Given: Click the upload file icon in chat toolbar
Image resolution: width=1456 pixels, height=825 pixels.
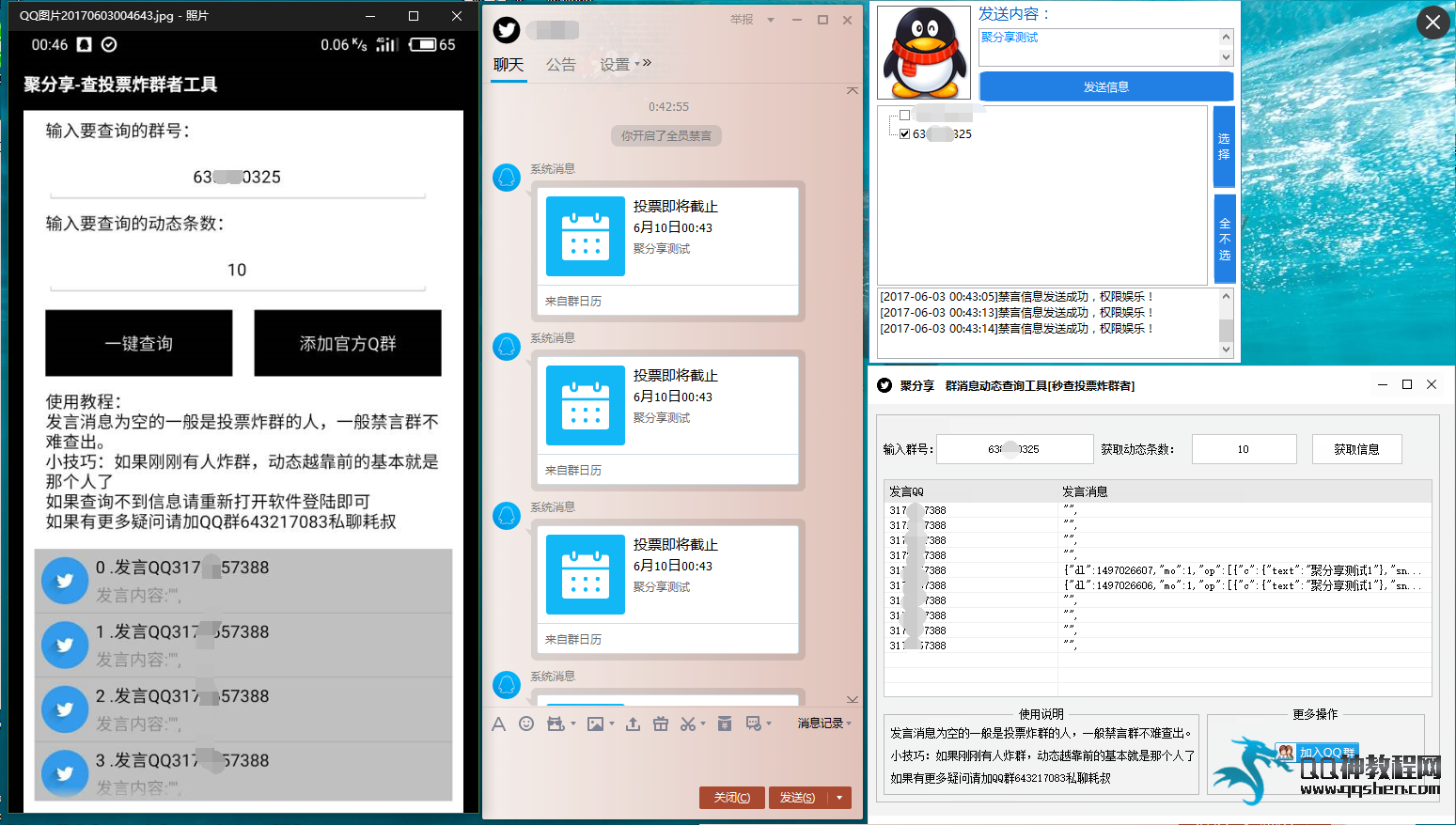Looking at the screenshot, I should point(633,724).
